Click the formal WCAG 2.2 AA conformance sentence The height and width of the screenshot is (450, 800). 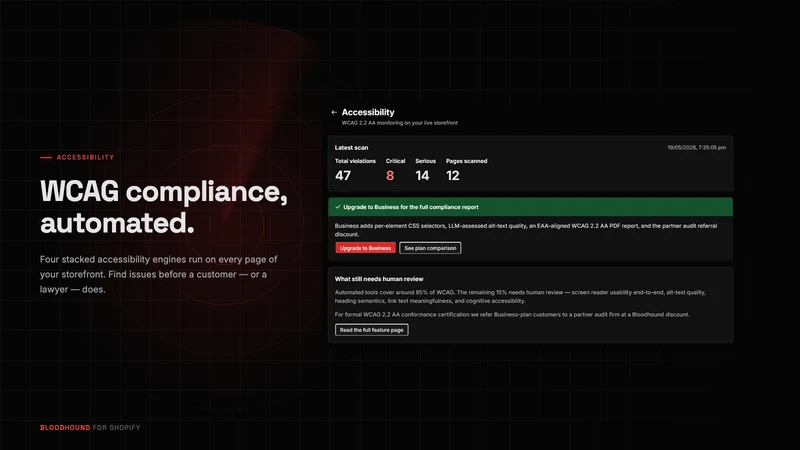tap(512, 314)
